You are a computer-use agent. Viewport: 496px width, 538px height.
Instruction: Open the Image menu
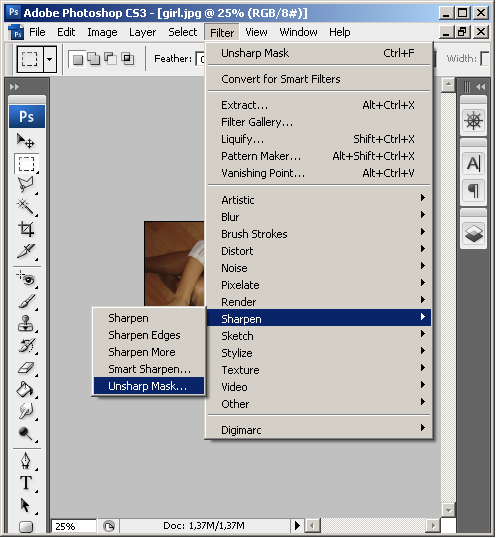pyautogui.click(x=102, y=32)
